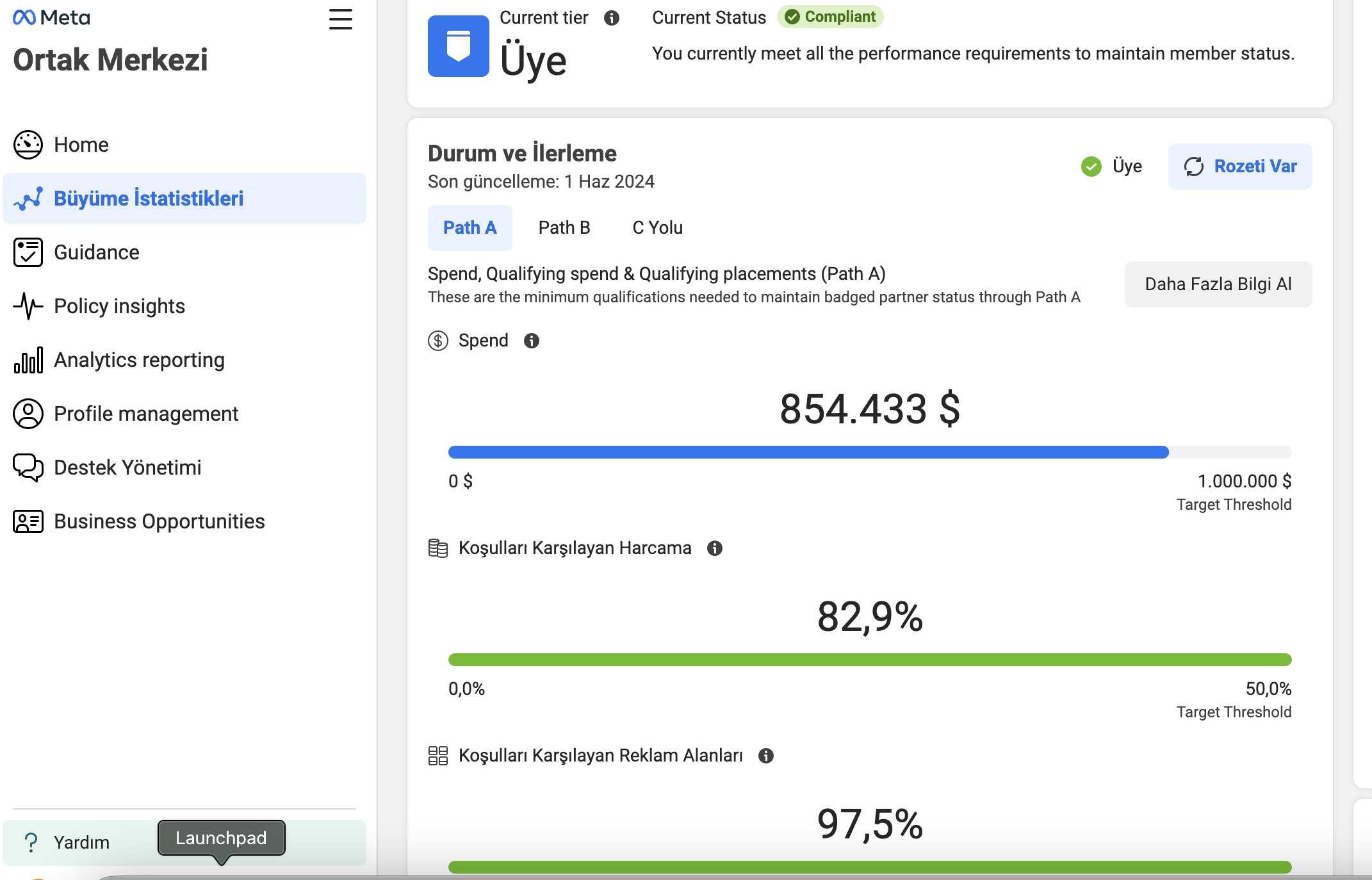
Task: Click the member status description sentence
Action: click(x=973, y=54)
